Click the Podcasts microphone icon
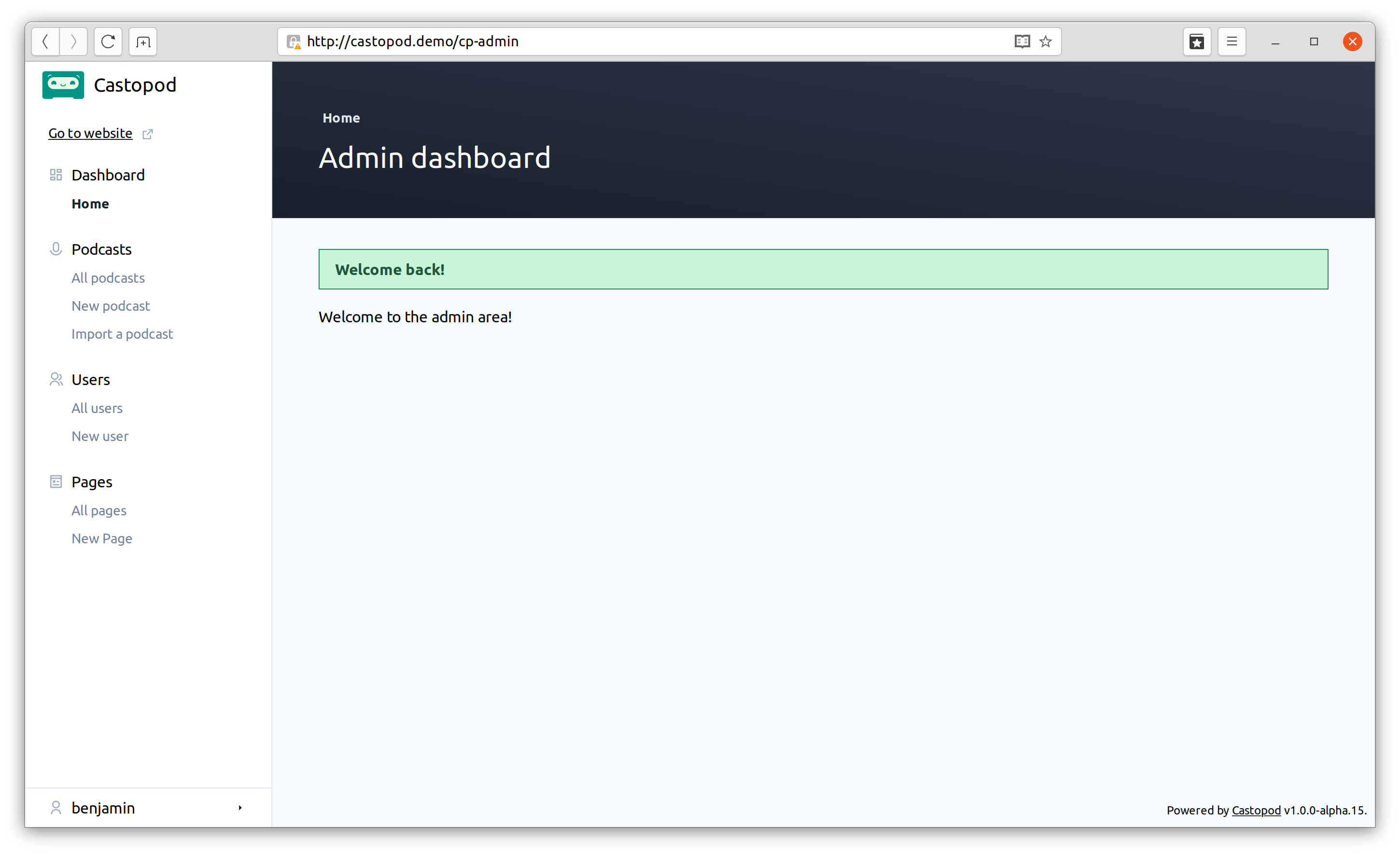1400x855 pixels. [x=56, y=249]
